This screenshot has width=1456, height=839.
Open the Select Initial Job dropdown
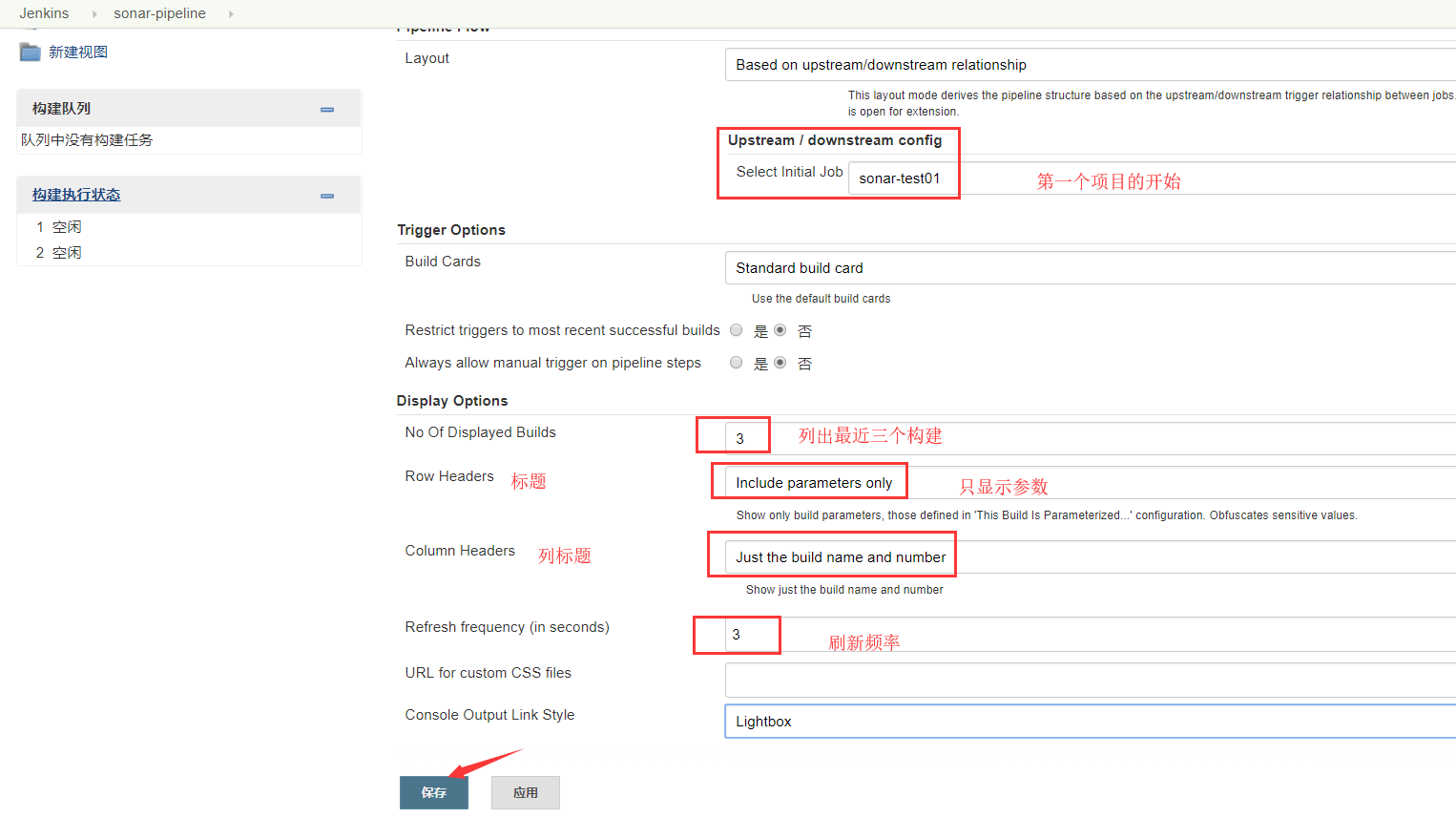click(1152, 178)
